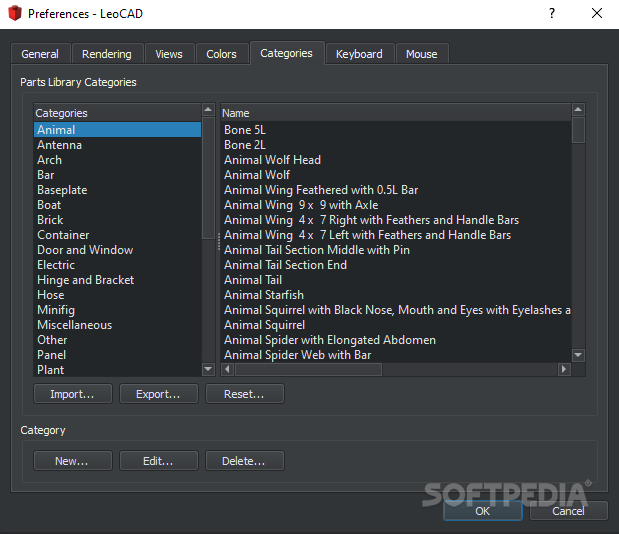Select the Door and Window category

coord(118,250)
